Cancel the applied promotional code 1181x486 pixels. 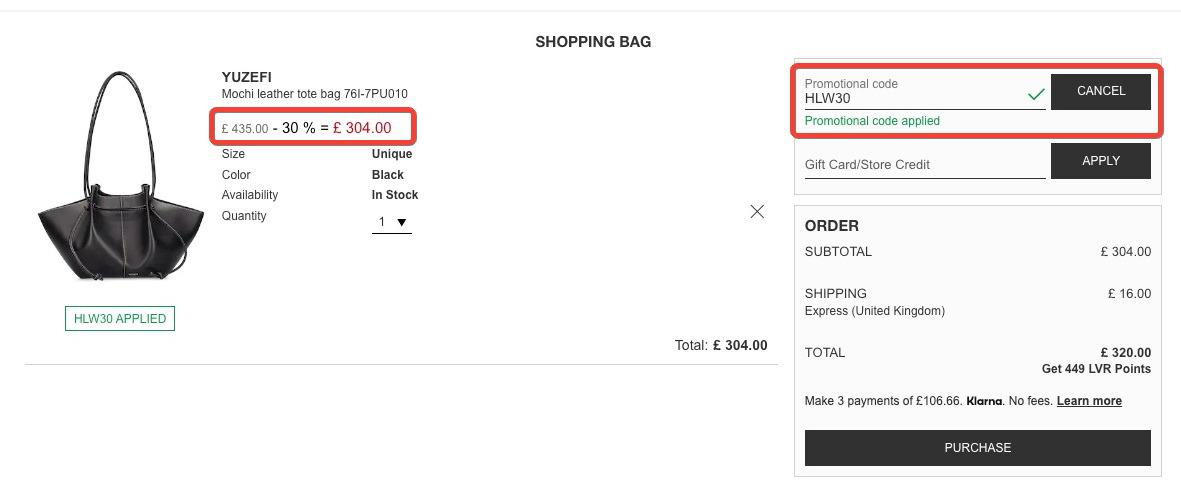[1100, 91]
